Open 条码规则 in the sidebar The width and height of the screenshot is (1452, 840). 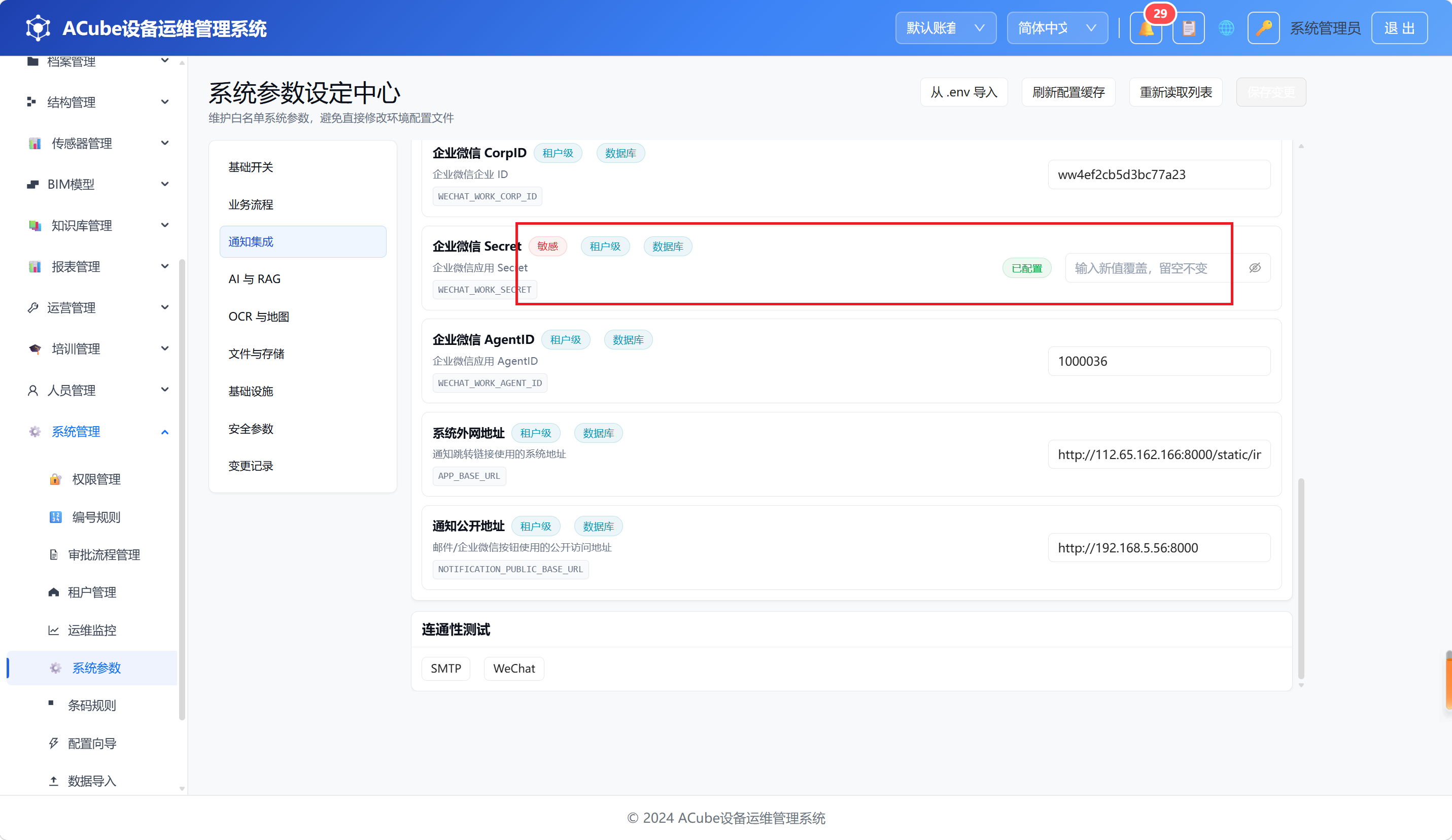click(x=92, y=705)
